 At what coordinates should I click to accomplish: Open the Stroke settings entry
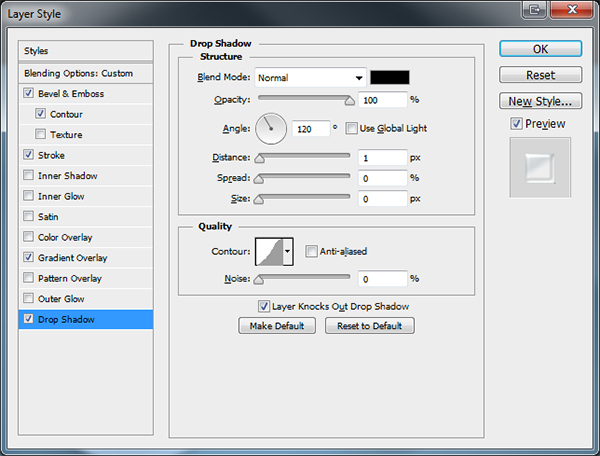pos(51,155)
